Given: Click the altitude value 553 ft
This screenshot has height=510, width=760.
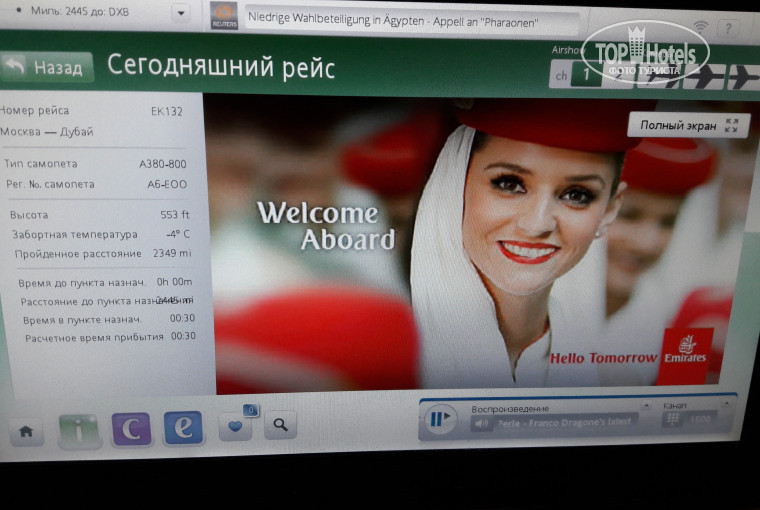Looking at the screenshot, I should (x=175, y=214).
